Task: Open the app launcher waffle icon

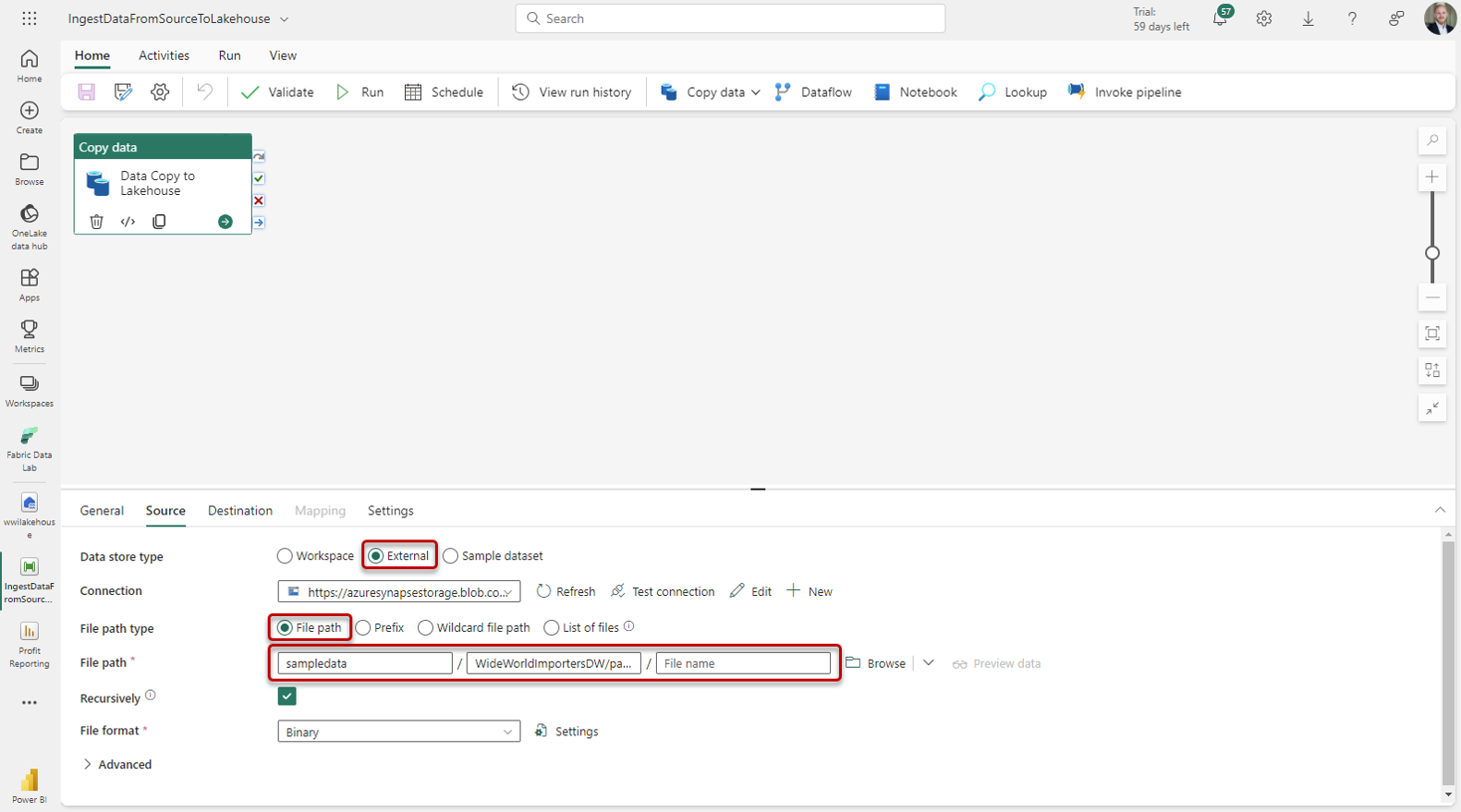Action: point(30,18)
